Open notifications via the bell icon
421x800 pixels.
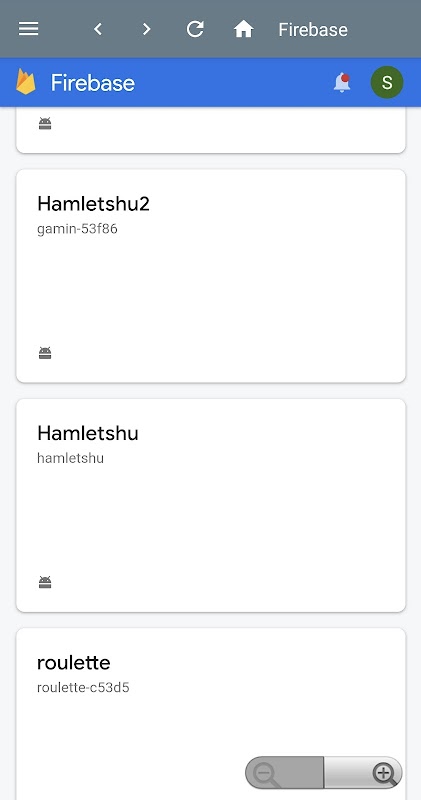tap(342, 82)
